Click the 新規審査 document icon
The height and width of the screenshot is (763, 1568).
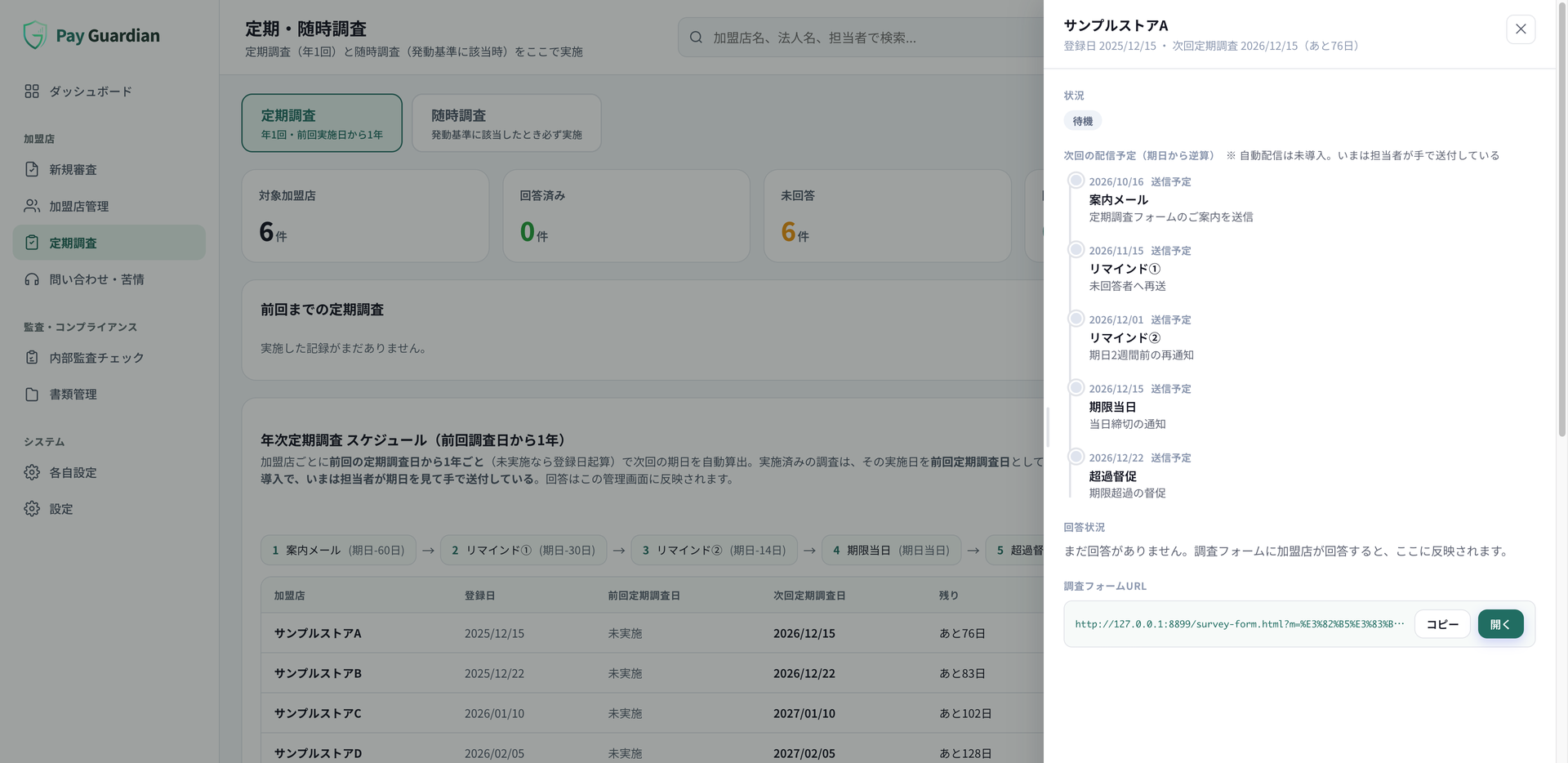[32, 169]
